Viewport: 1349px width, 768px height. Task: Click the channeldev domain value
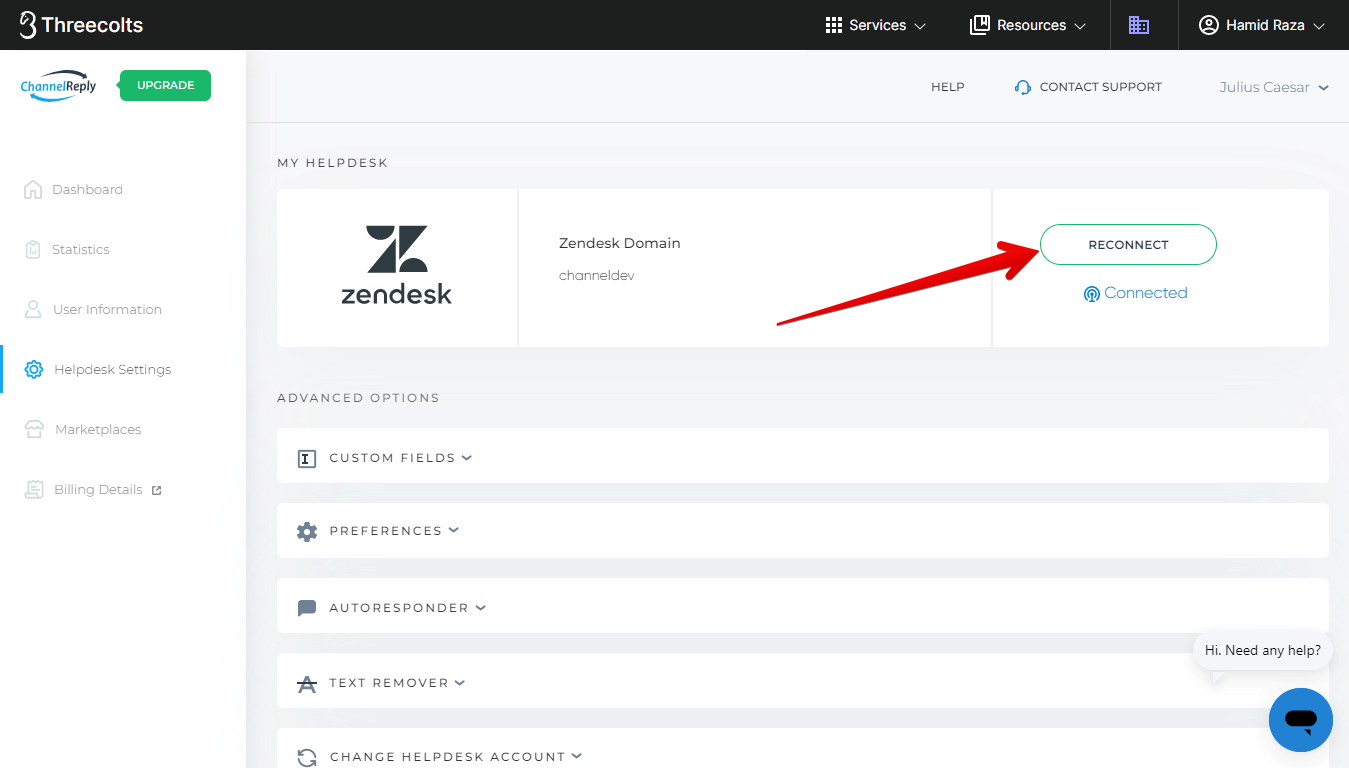click(597, 275)
